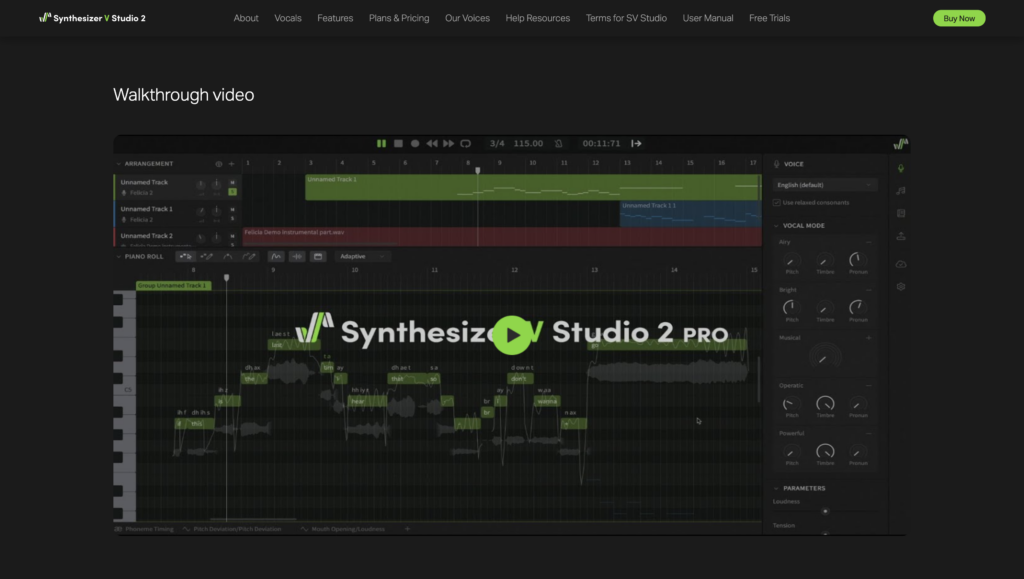Select the note pencil tool in Piano Roll
This screenshot has width=1024, height=579.
pyautogui.click(x=206, y=257)
